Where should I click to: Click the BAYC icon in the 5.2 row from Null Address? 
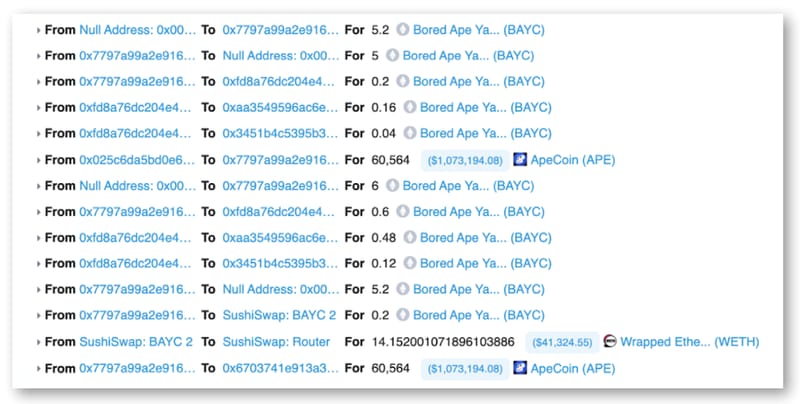(403, 30)
